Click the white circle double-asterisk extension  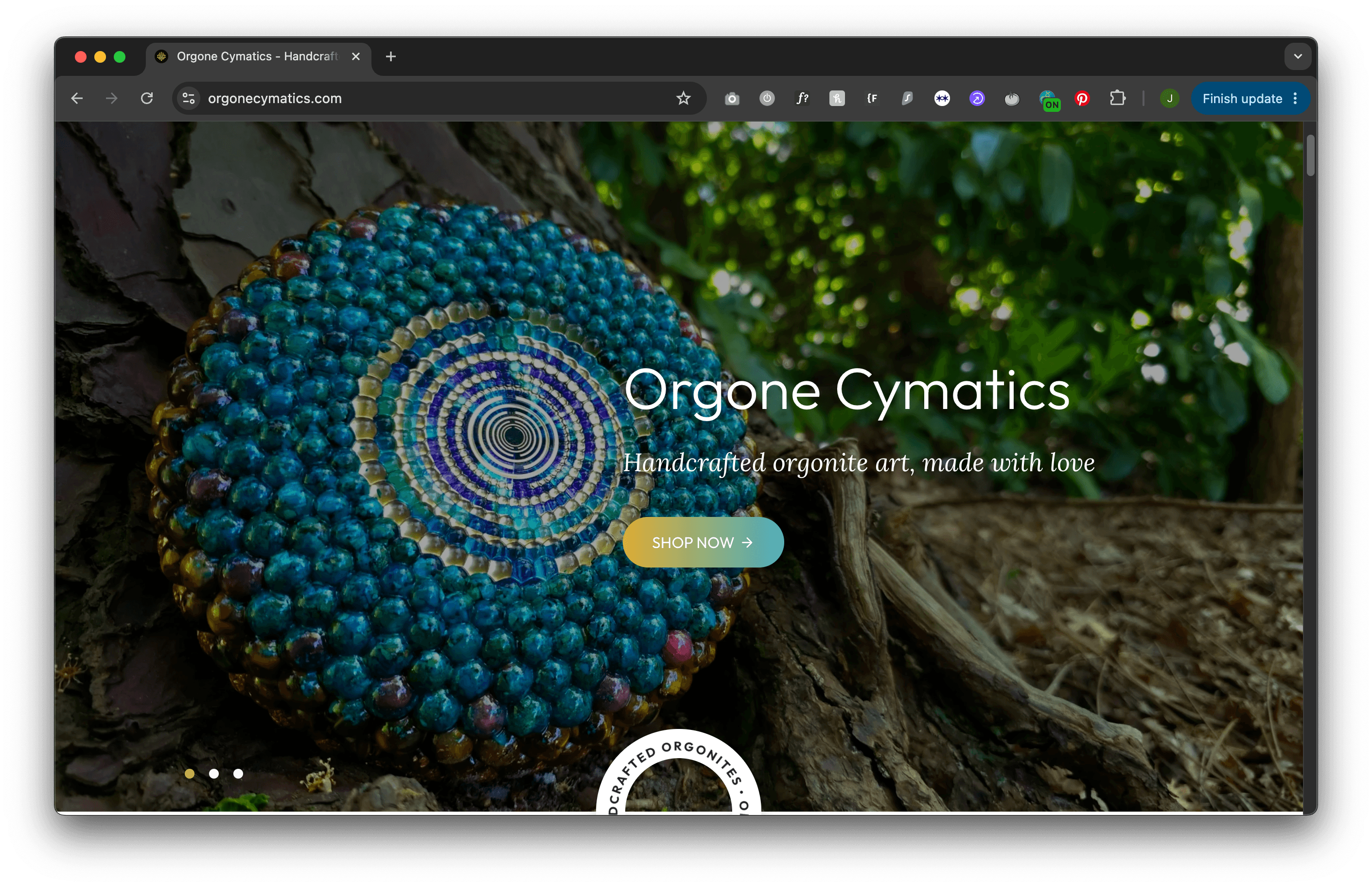click(x=942, y=99)
